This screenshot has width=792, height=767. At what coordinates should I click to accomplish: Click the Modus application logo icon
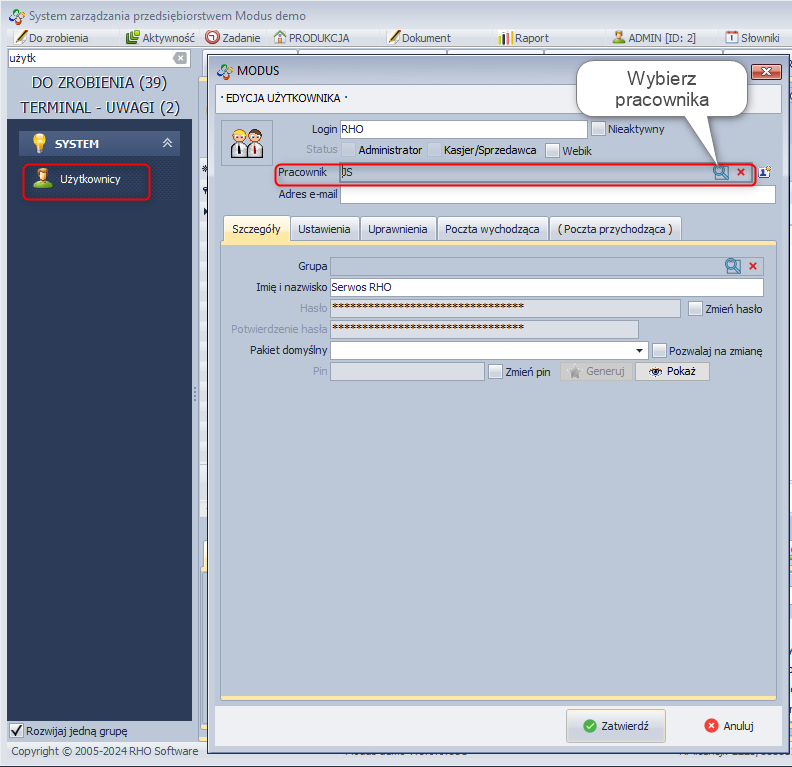click(17, 16)
